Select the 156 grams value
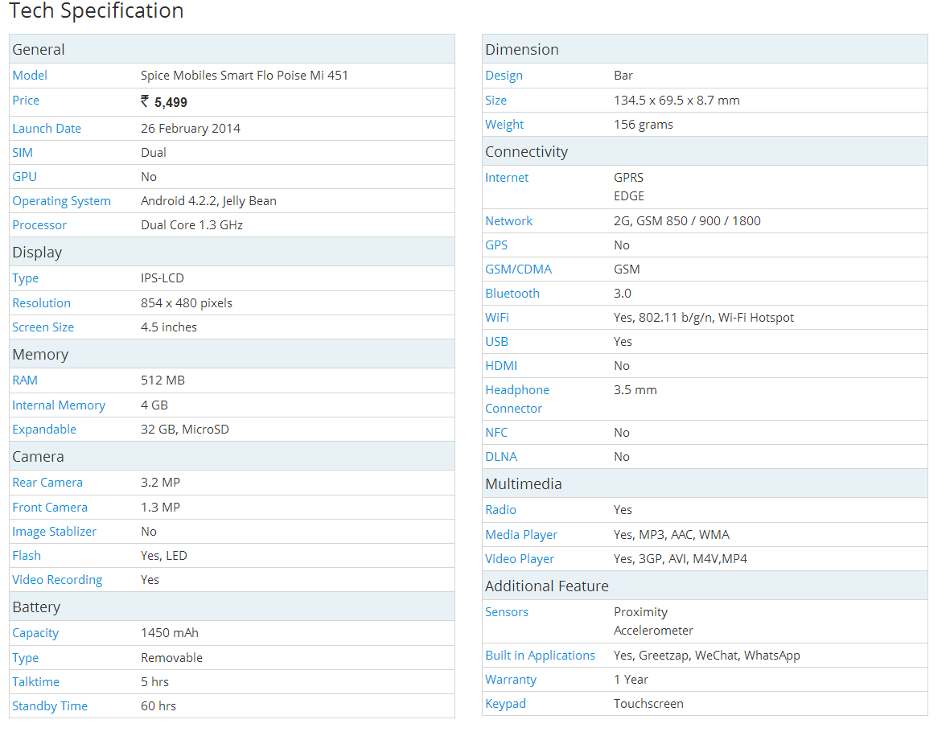The image size is (950, 732). click(x=643, y=125)
